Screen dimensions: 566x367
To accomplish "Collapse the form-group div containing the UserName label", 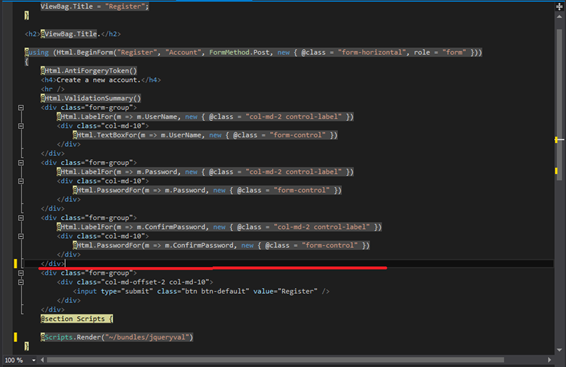I will pos(21,108).
